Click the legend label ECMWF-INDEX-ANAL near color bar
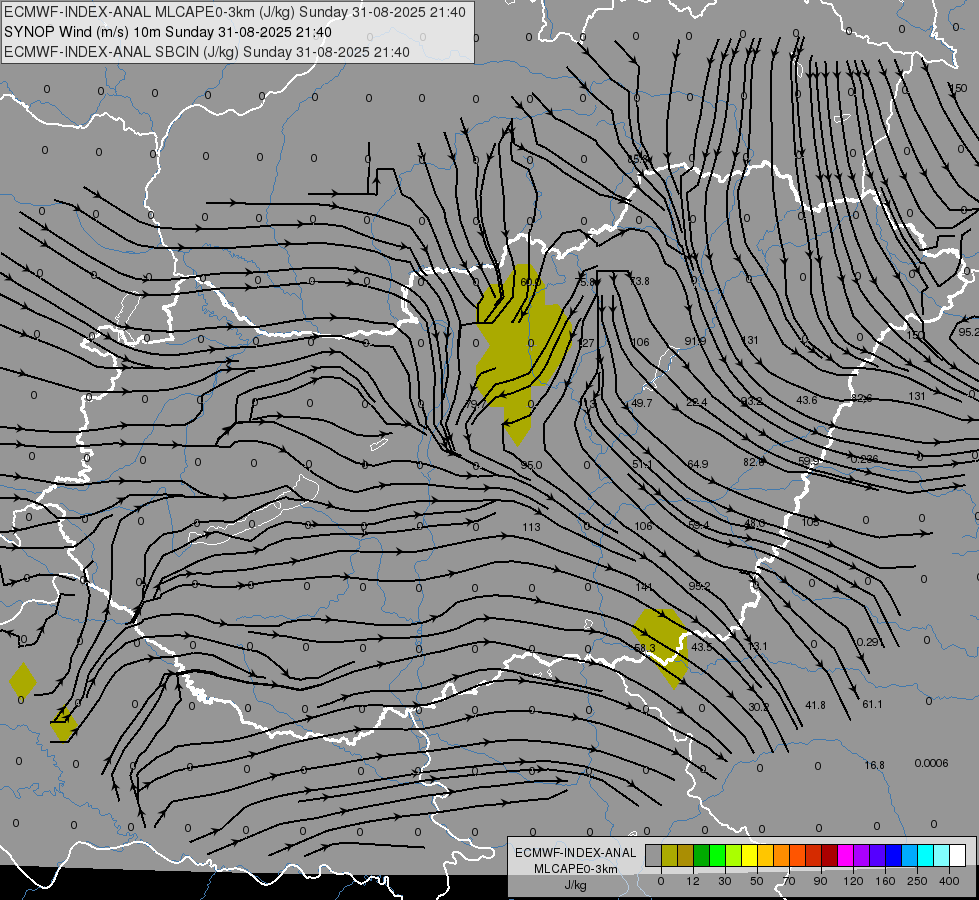 [576, 853]
